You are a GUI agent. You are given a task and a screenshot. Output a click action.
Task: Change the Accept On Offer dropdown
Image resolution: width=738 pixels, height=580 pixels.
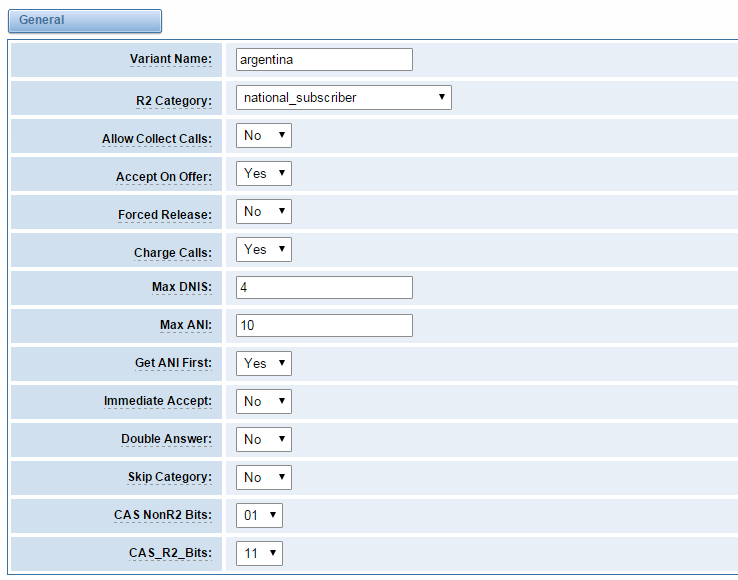264,173
